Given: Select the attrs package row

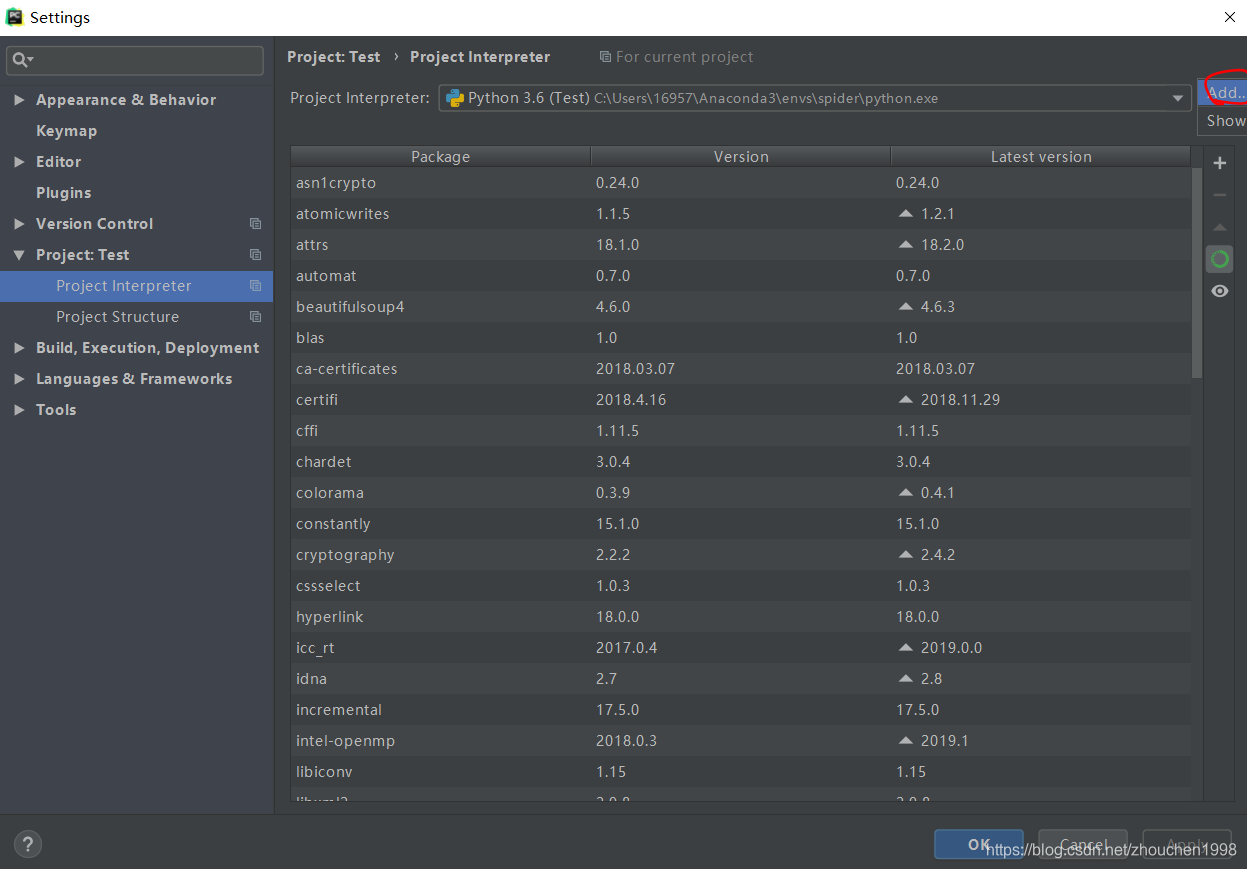Looking at the screenshot, I should tap(740, 245).
